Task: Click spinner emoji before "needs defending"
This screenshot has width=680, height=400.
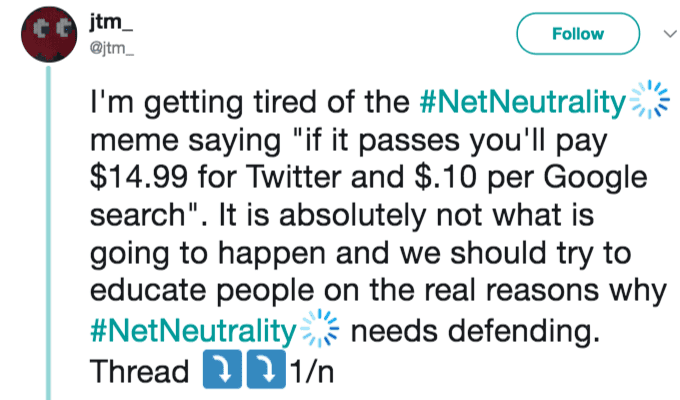Action: pos(320,328)
